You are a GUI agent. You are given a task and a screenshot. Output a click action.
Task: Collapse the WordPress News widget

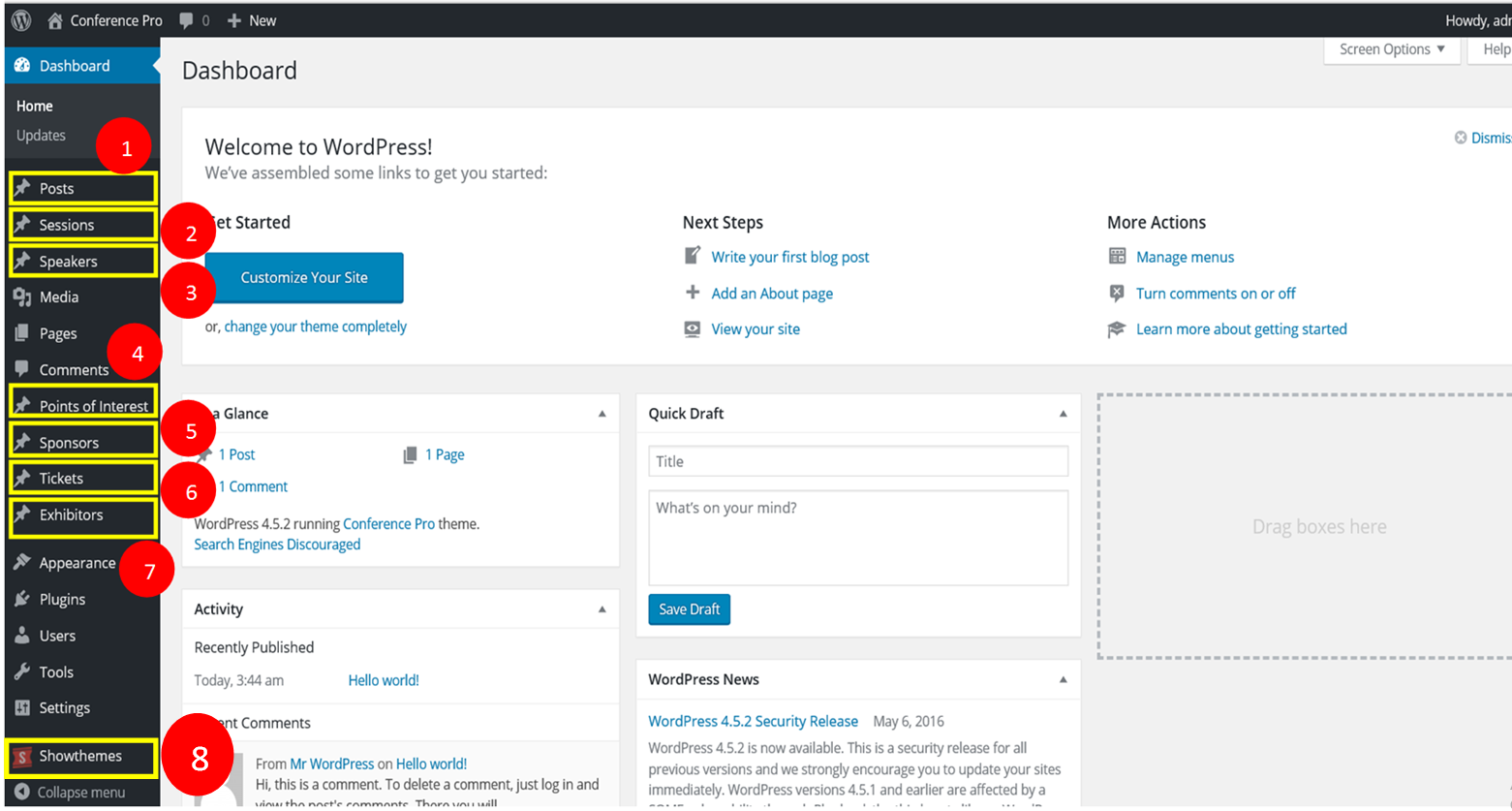click(x=1064, y=679)
